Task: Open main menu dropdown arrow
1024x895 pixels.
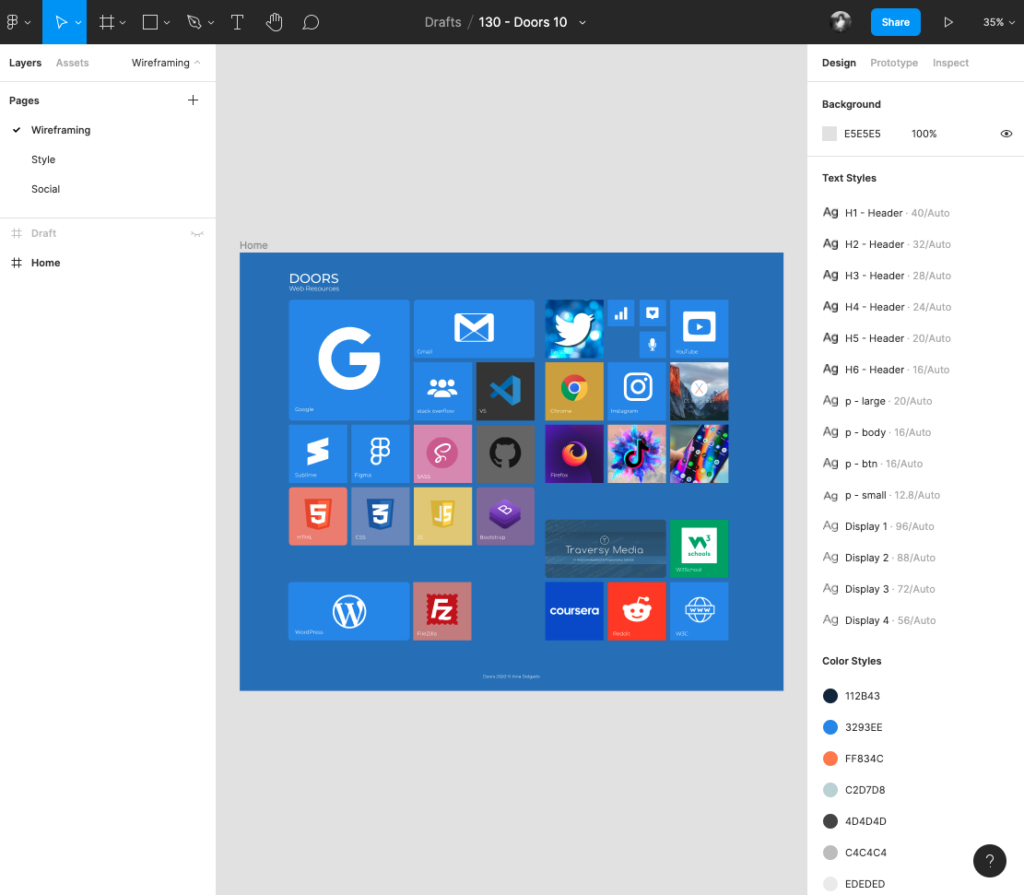Action: point(27,22)
